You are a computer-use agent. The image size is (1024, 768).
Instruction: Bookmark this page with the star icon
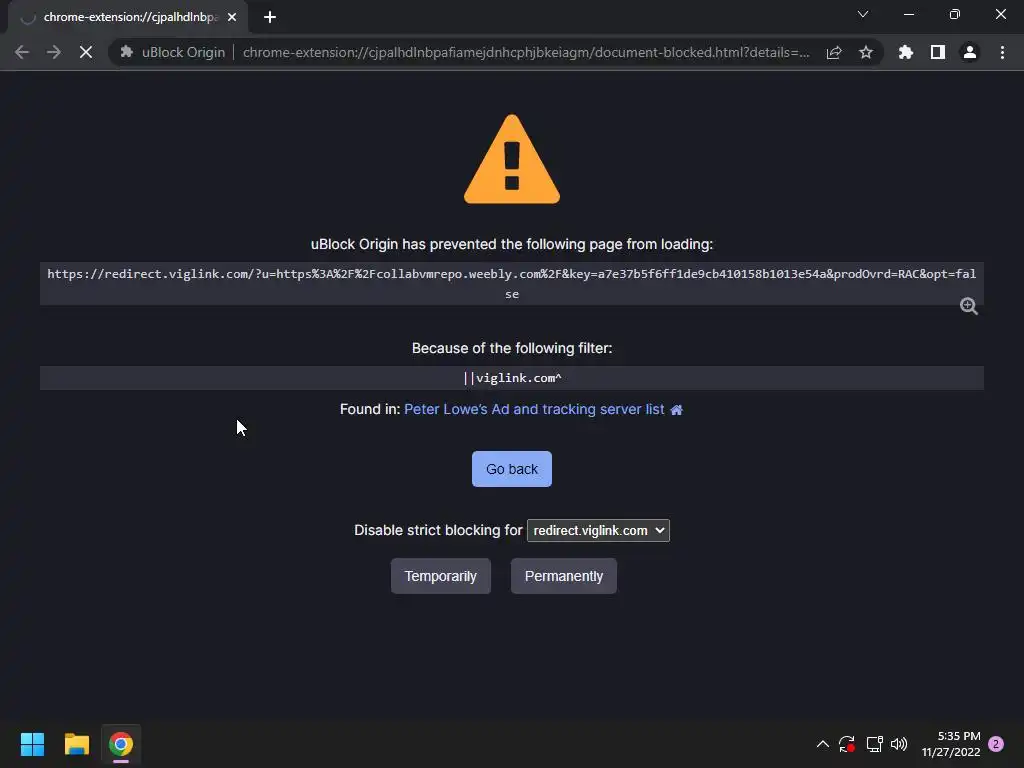pos(866,52)
